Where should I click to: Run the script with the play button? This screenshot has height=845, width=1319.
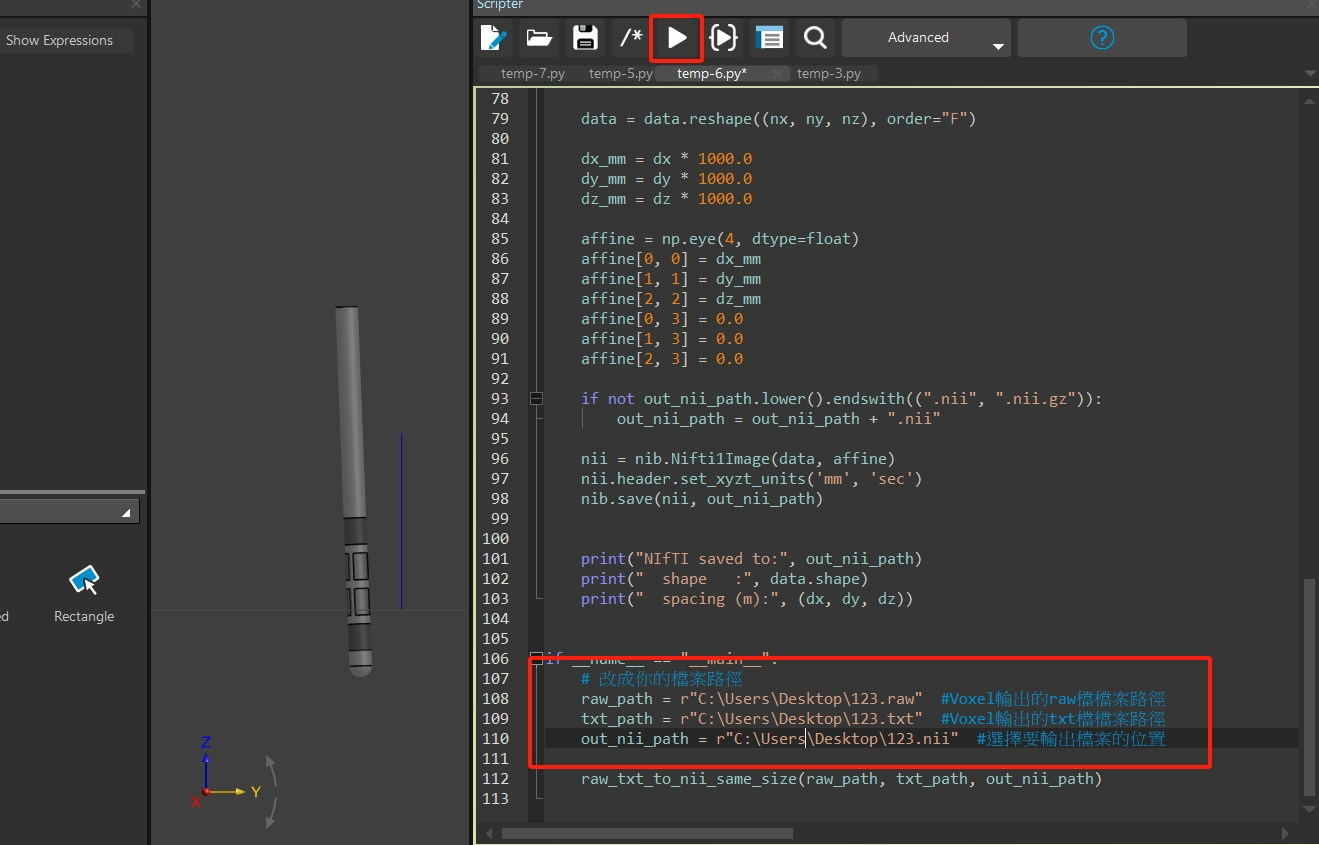tap(677, 38)
